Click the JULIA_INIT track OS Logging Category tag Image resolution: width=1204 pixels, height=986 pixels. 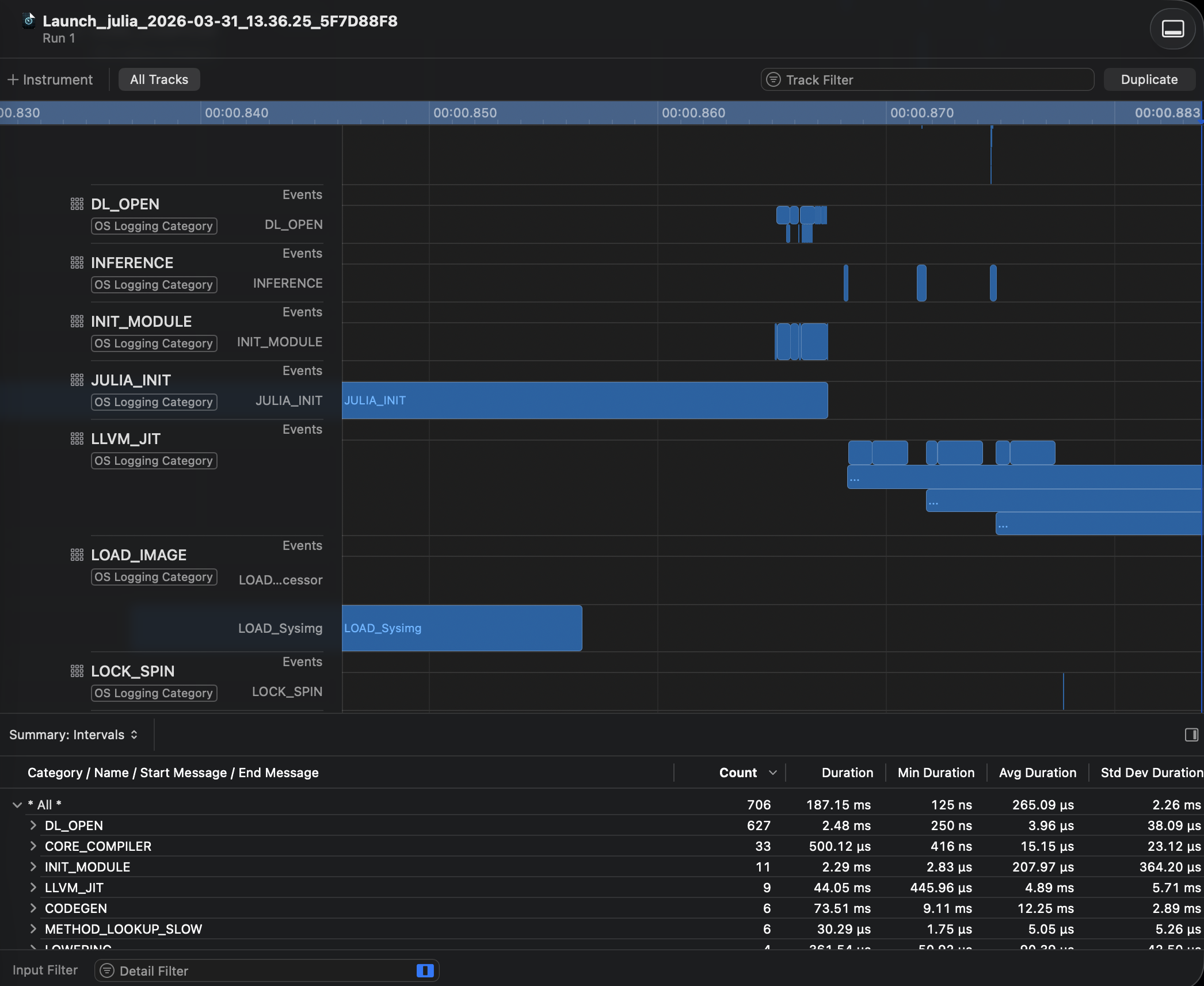pos(154,402)
